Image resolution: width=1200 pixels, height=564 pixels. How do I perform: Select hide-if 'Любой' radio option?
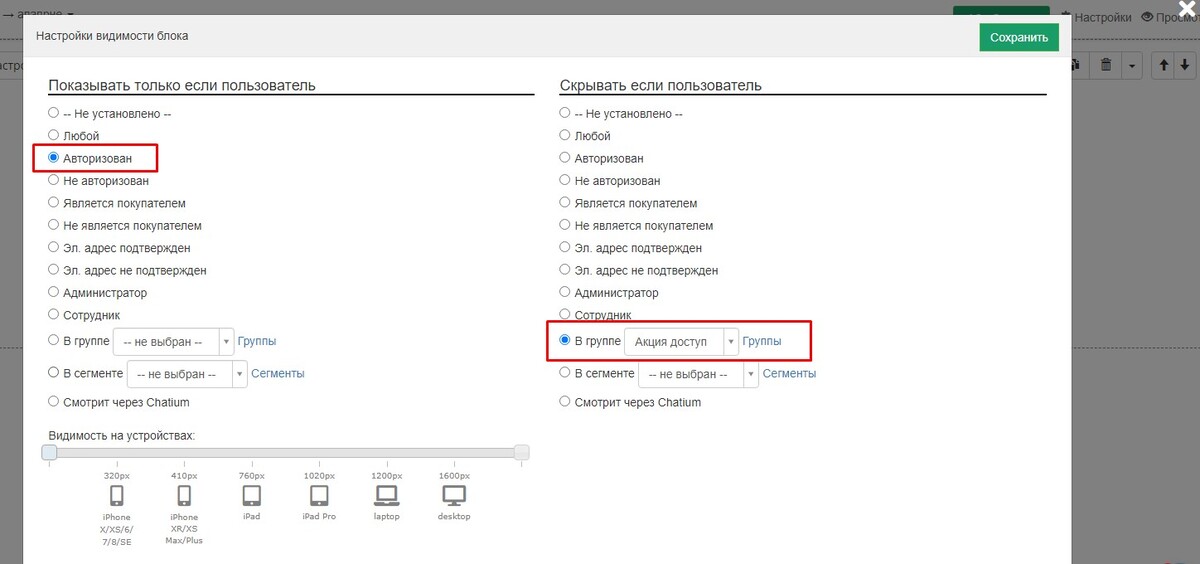pos(566,135)
